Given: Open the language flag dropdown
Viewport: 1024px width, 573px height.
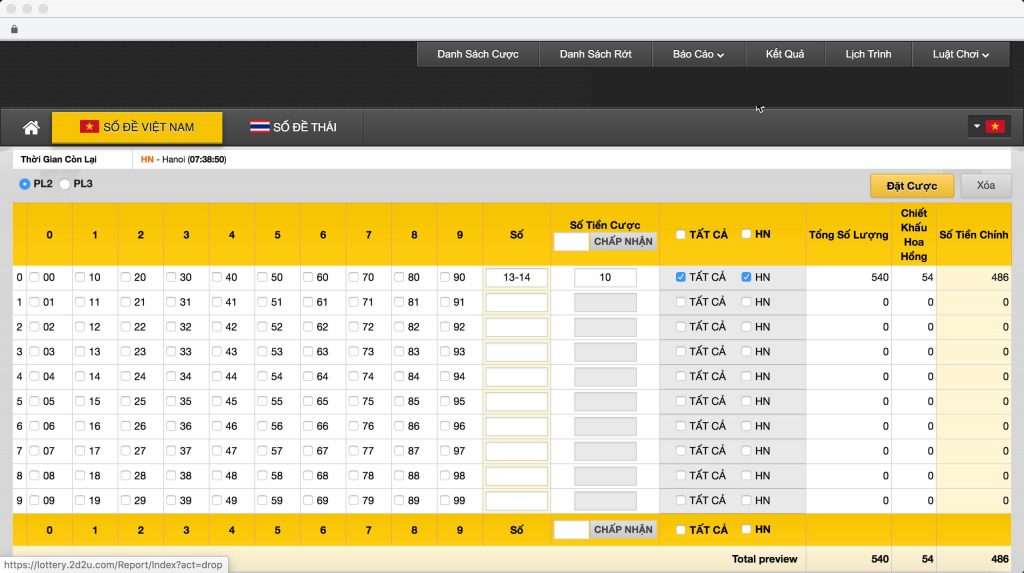Looking at the screenshot, I should 987,126.
